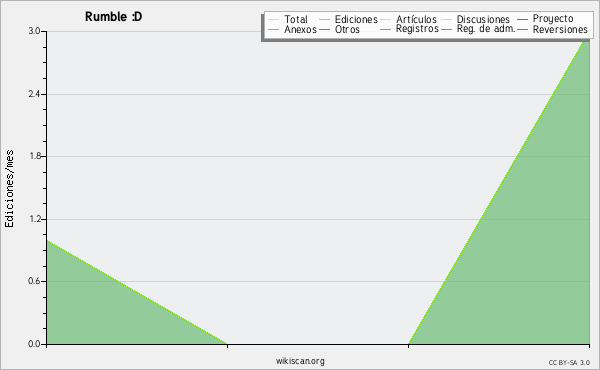Viewport: 600px width, 370px height.
Task: Select the 'Reg. de adm.' legend entry
Action: pyautogui.click(x=486, y=29)
